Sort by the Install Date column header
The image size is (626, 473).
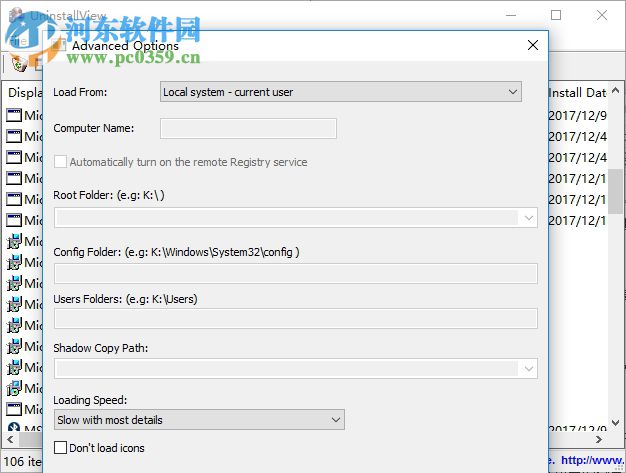pos(578,93)
